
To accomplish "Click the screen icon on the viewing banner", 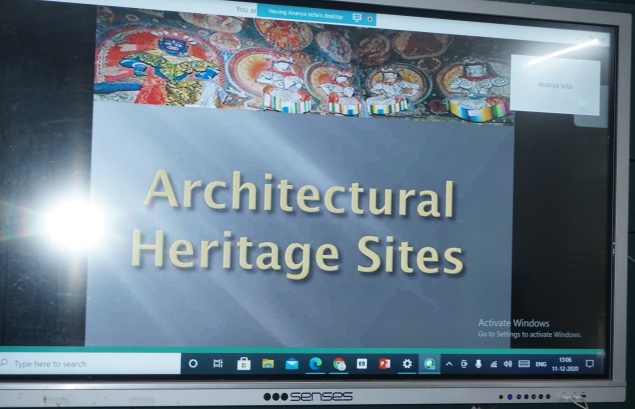I will click(356, 17).
